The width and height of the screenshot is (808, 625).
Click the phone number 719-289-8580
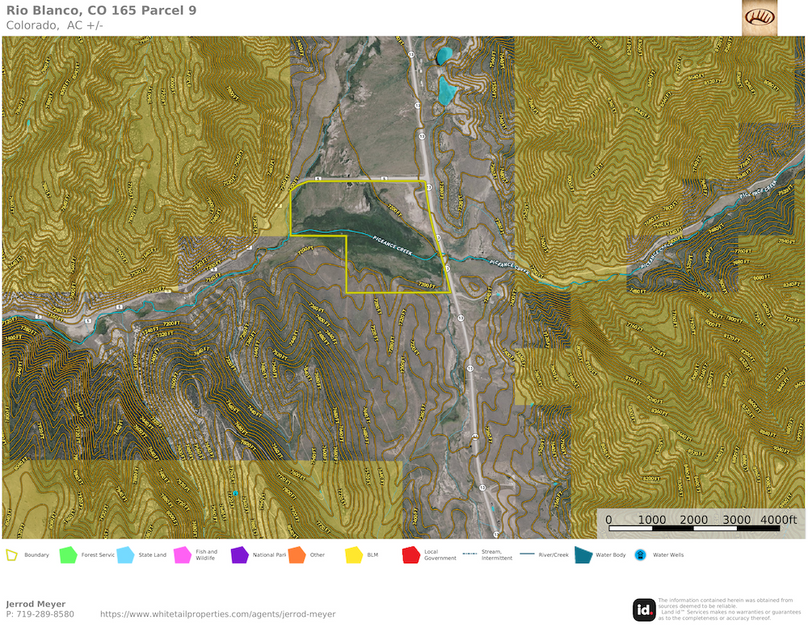pos(40,614)
